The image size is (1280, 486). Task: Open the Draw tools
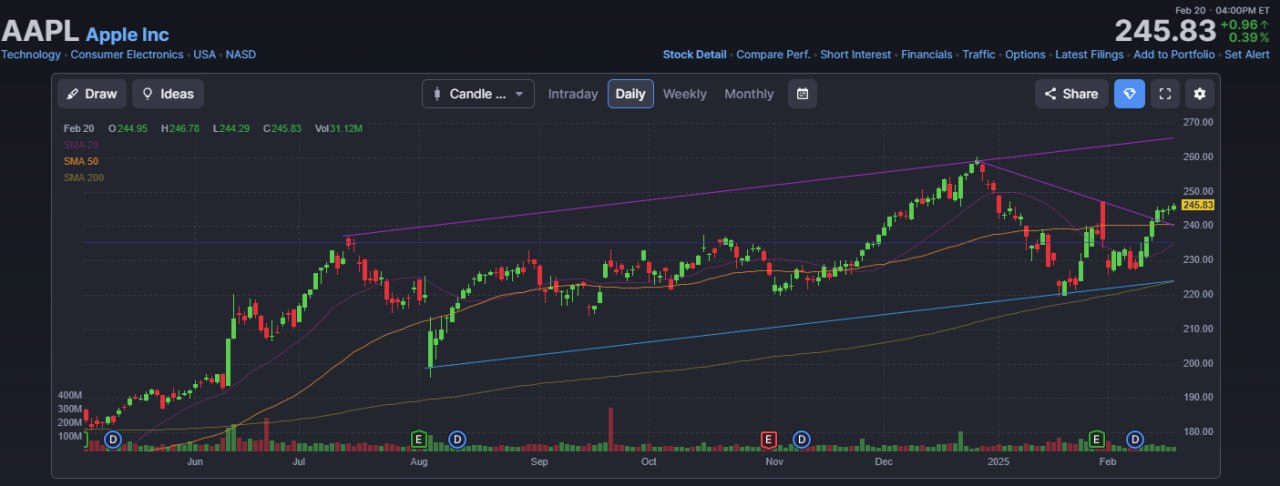pos(91,94)
